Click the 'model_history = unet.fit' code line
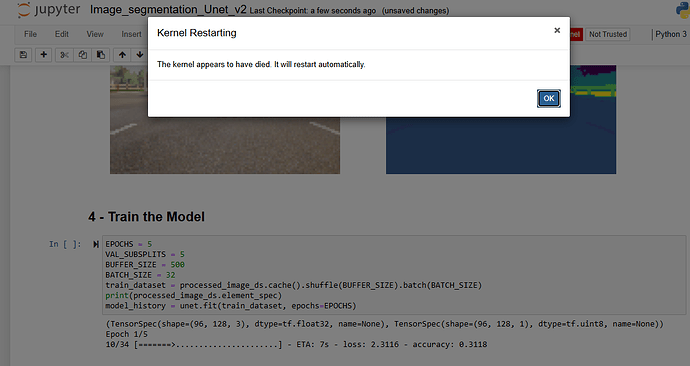Viewport: 690px width, 366px height. (x=231, y=306)
